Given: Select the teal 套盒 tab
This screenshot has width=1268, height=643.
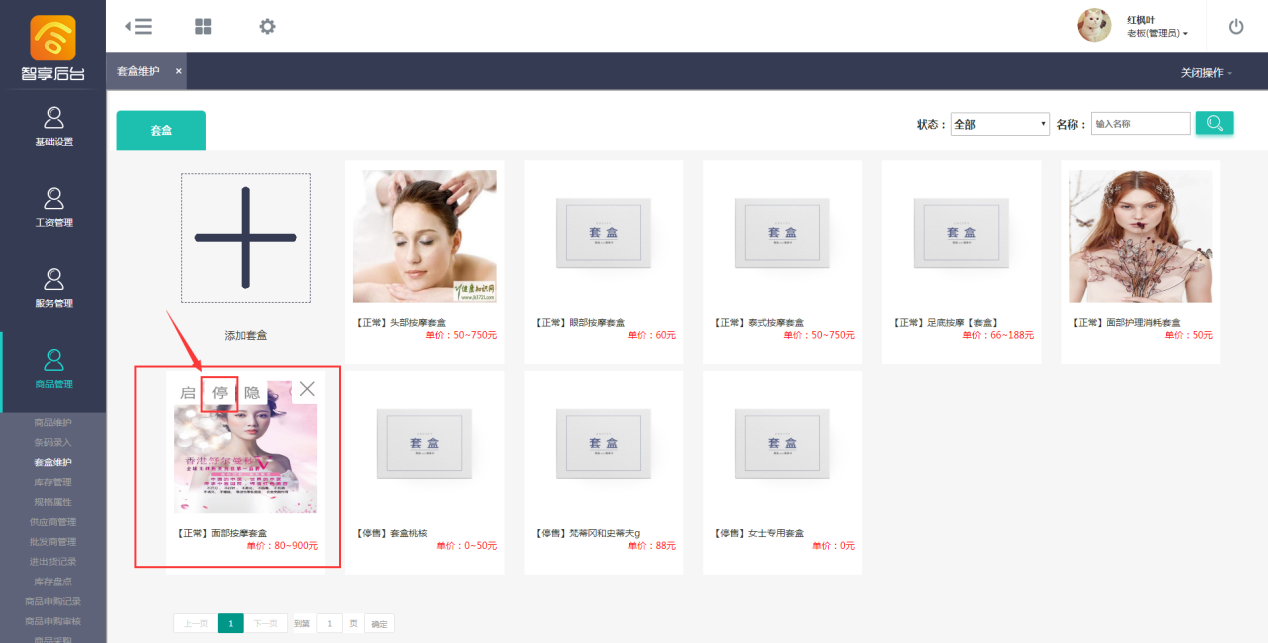Looking at the screenshot, I should click(161, 131).
